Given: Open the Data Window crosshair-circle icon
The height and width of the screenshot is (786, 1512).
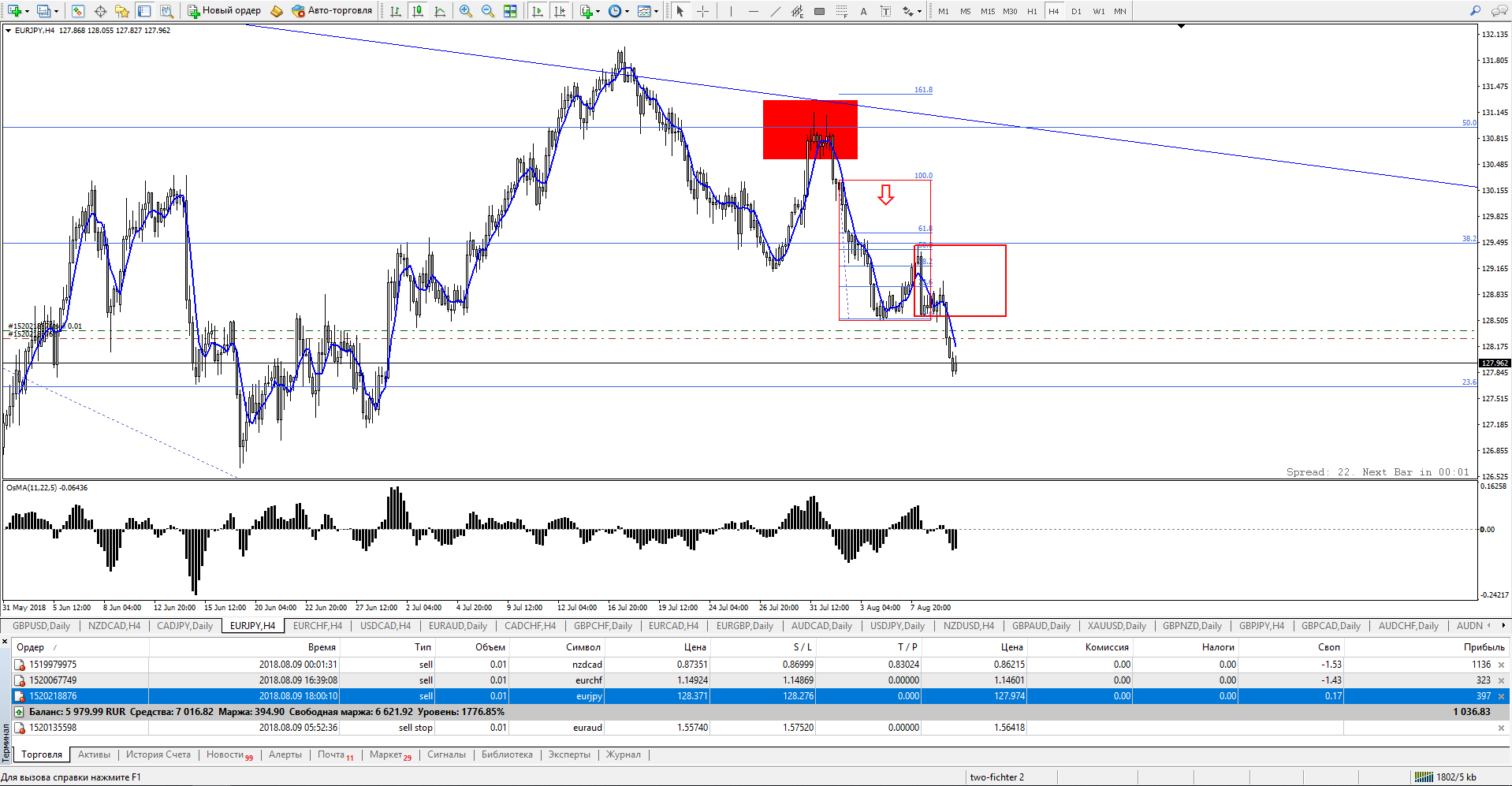Looking at the screenshot, I should 100,11.
